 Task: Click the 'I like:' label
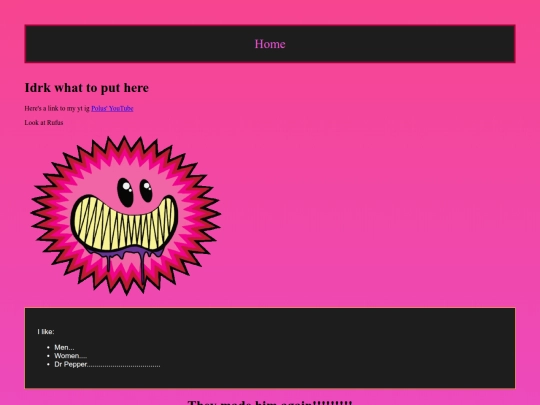point(46,332)
